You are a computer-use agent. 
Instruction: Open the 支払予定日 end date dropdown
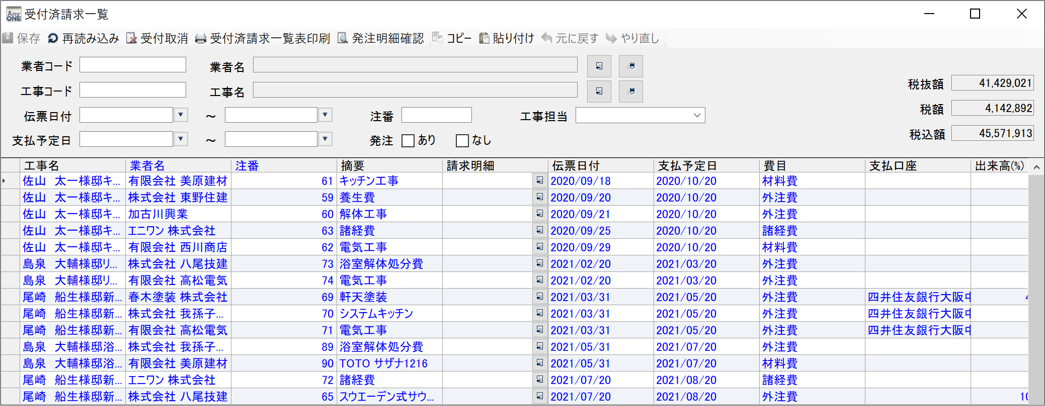point(325,139)
